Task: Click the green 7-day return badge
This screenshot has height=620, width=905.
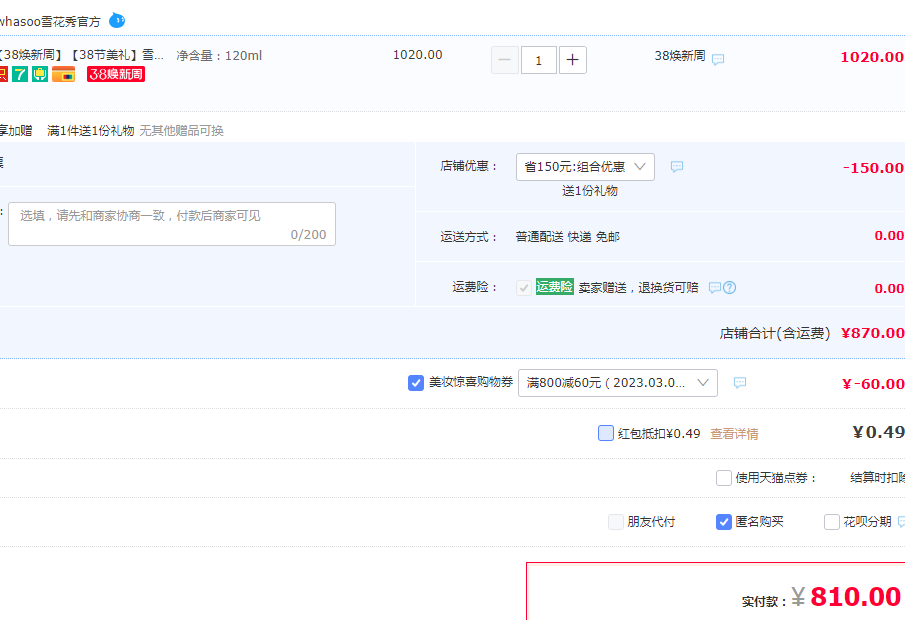Action: tap(20, 74)
